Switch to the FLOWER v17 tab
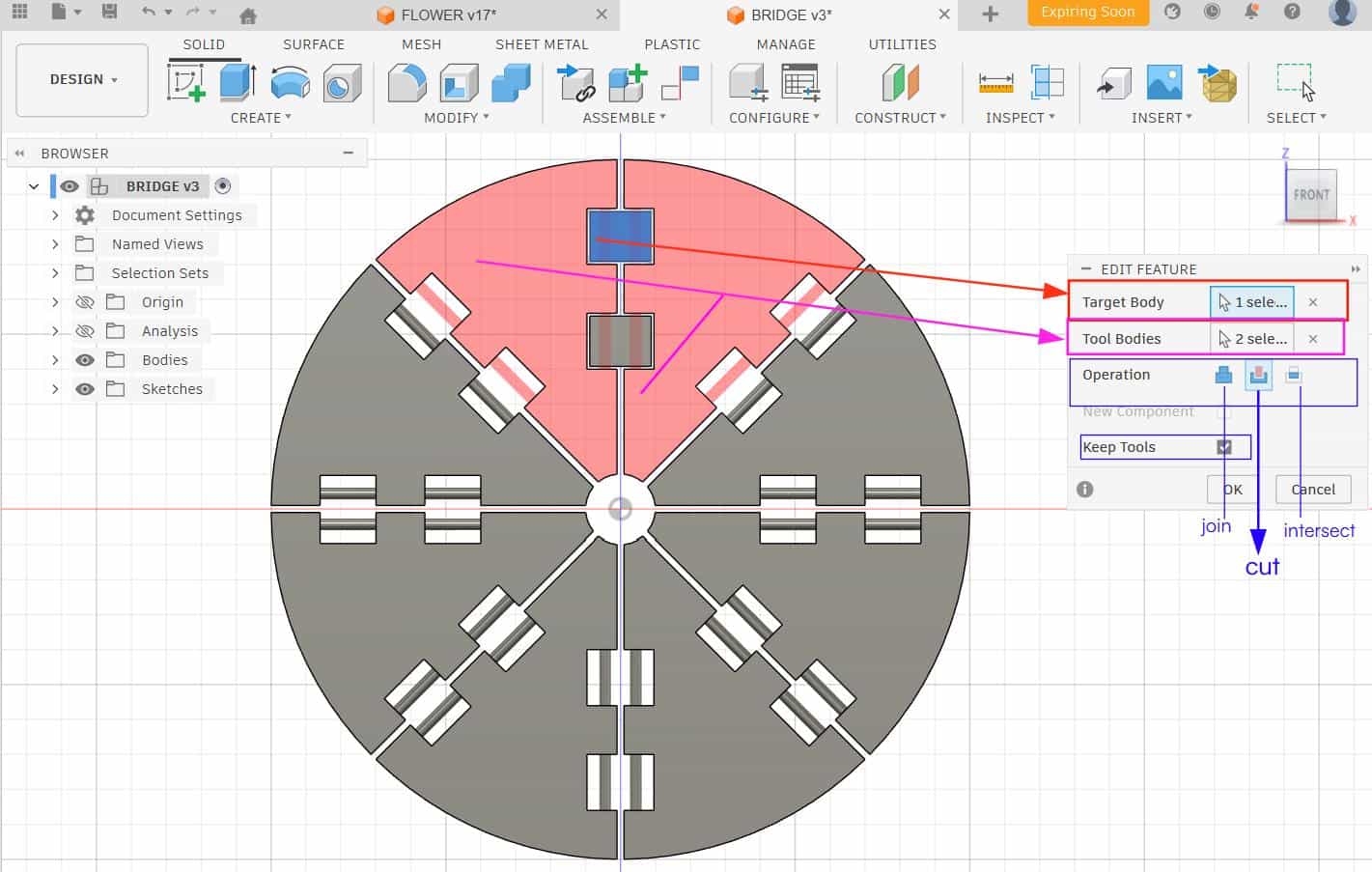This screenshot has width=1372, height=872. [x=448, y=14]
